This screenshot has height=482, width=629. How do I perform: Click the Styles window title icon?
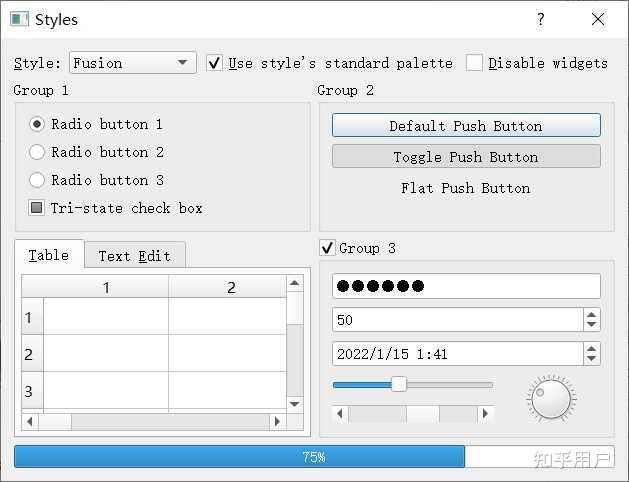coord(19,19)
